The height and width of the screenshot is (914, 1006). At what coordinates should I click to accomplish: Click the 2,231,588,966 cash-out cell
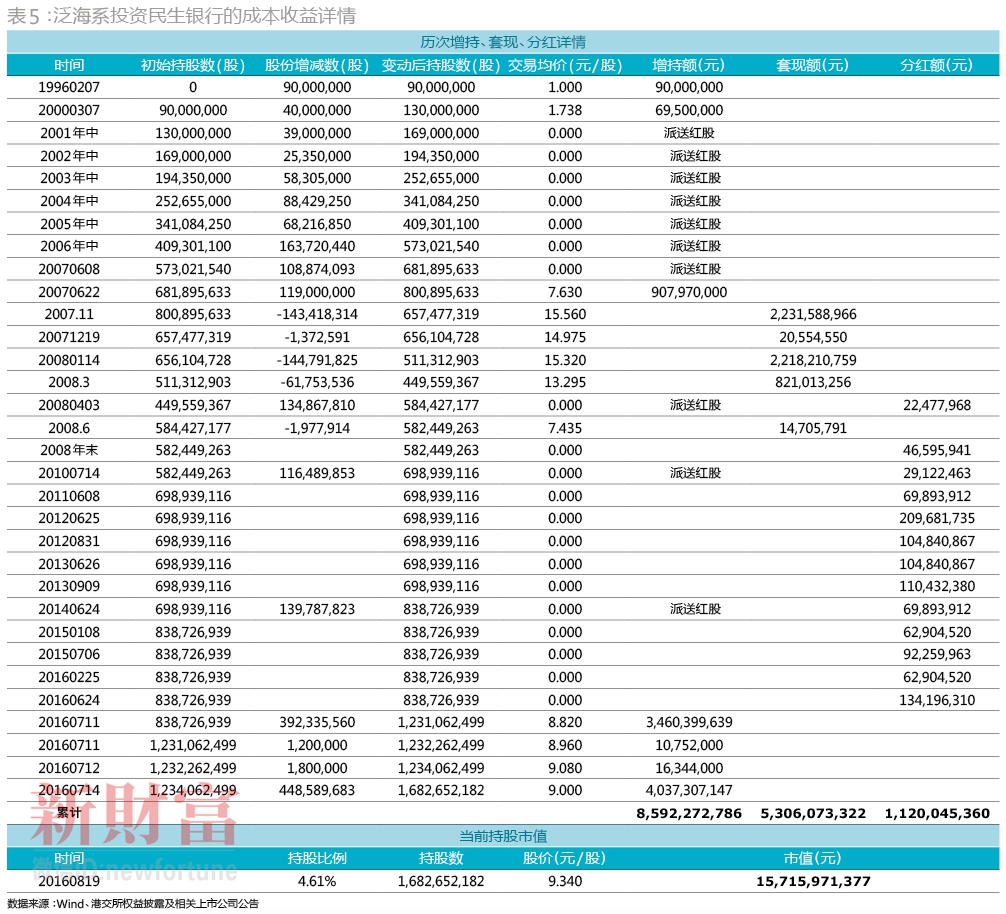(812, 314)
